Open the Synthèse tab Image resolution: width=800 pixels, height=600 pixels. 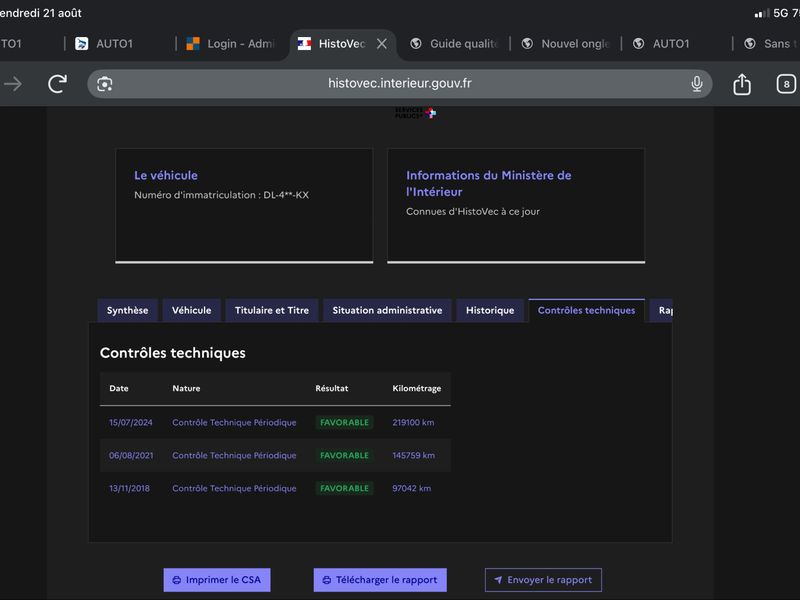click(128, 310)
